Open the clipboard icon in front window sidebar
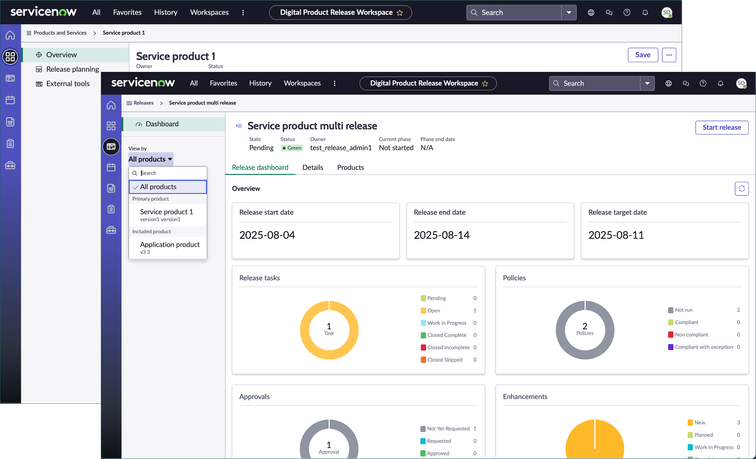 [x=111, y=209]
